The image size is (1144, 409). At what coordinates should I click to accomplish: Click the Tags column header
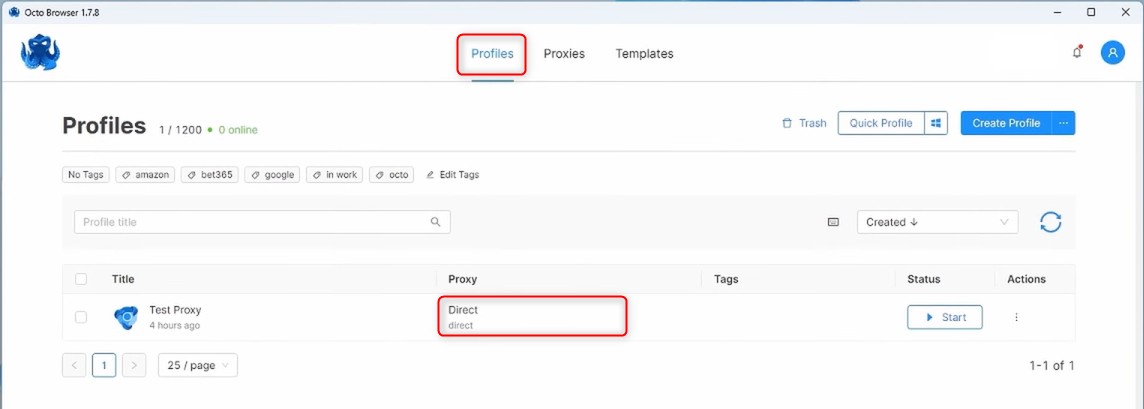coord(726,279)
